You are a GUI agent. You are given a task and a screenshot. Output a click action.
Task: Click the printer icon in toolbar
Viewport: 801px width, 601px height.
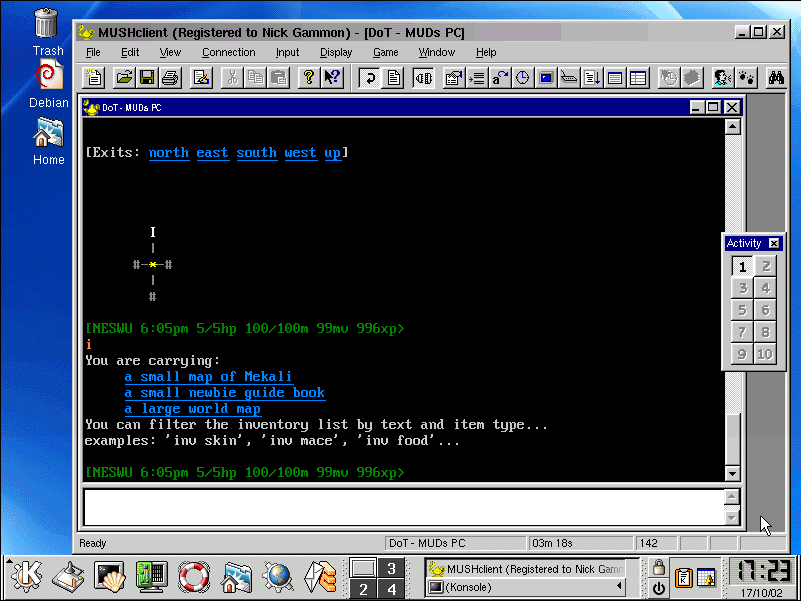[170, 78]
